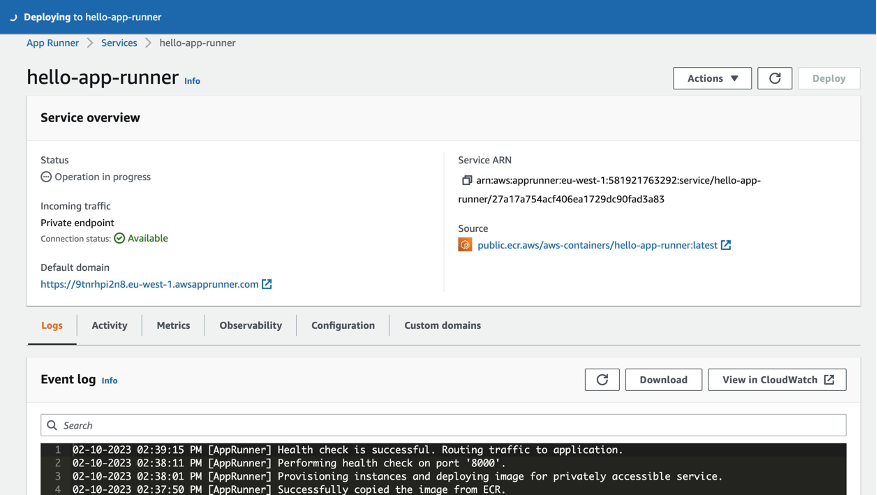Open the default domain awsapprunner.com URL

point(149,284)
